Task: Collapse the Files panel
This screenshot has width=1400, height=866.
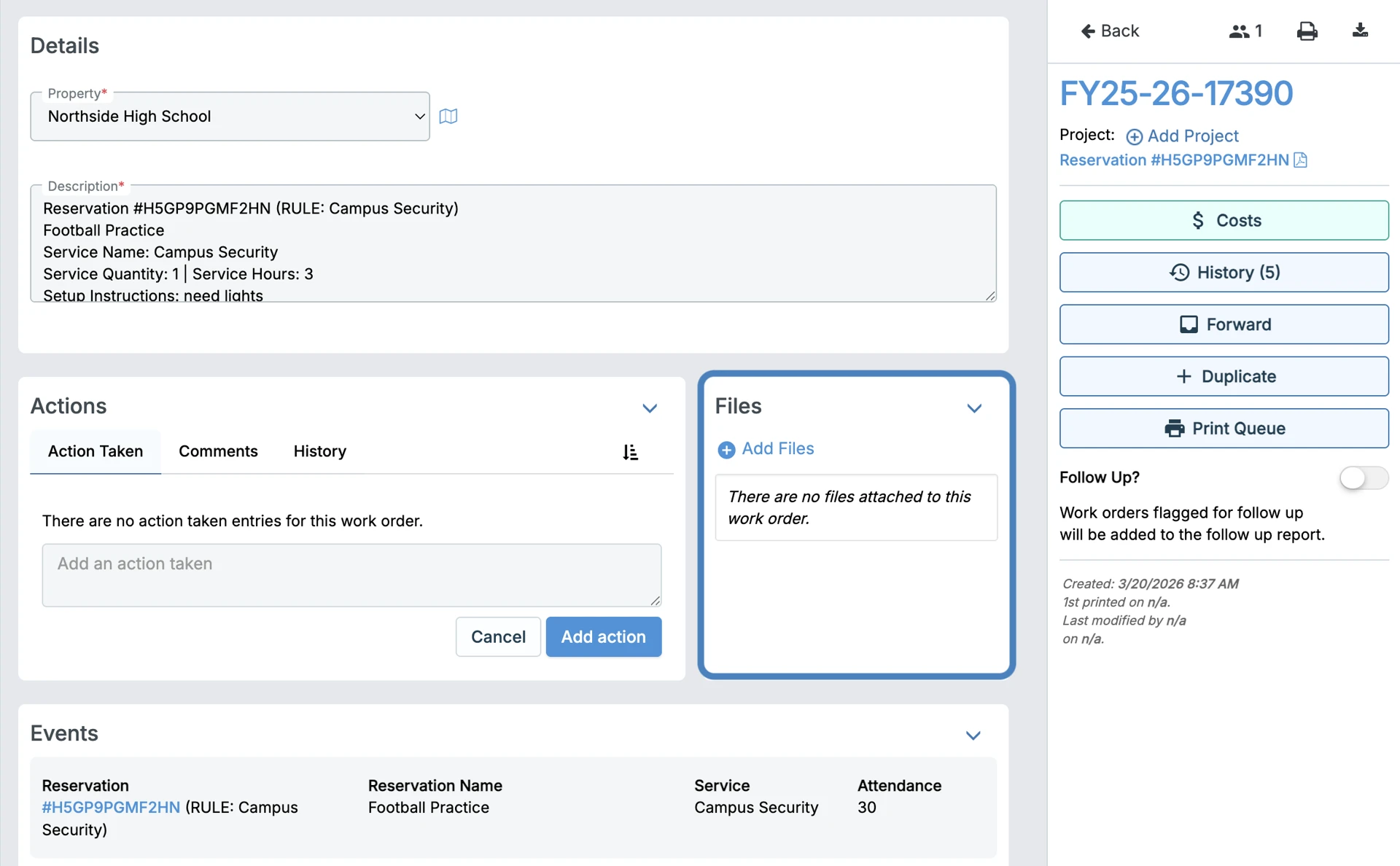Action: 974,408
